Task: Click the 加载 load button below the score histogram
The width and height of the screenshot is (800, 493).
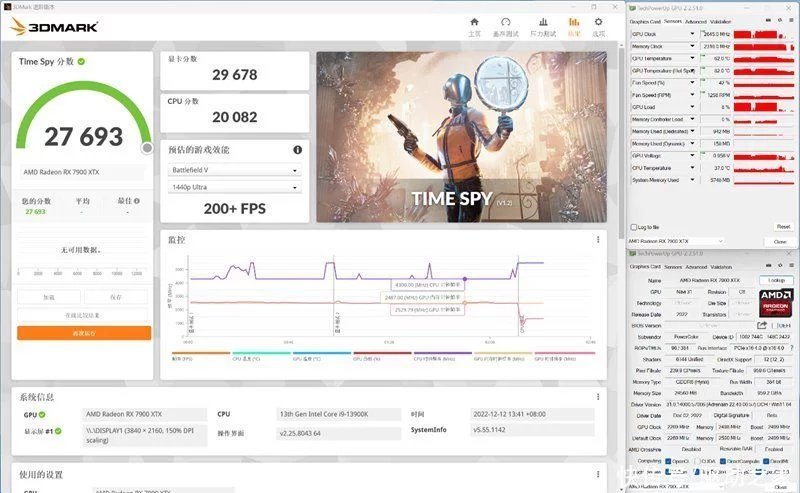Action: click(x=49, y=297)
